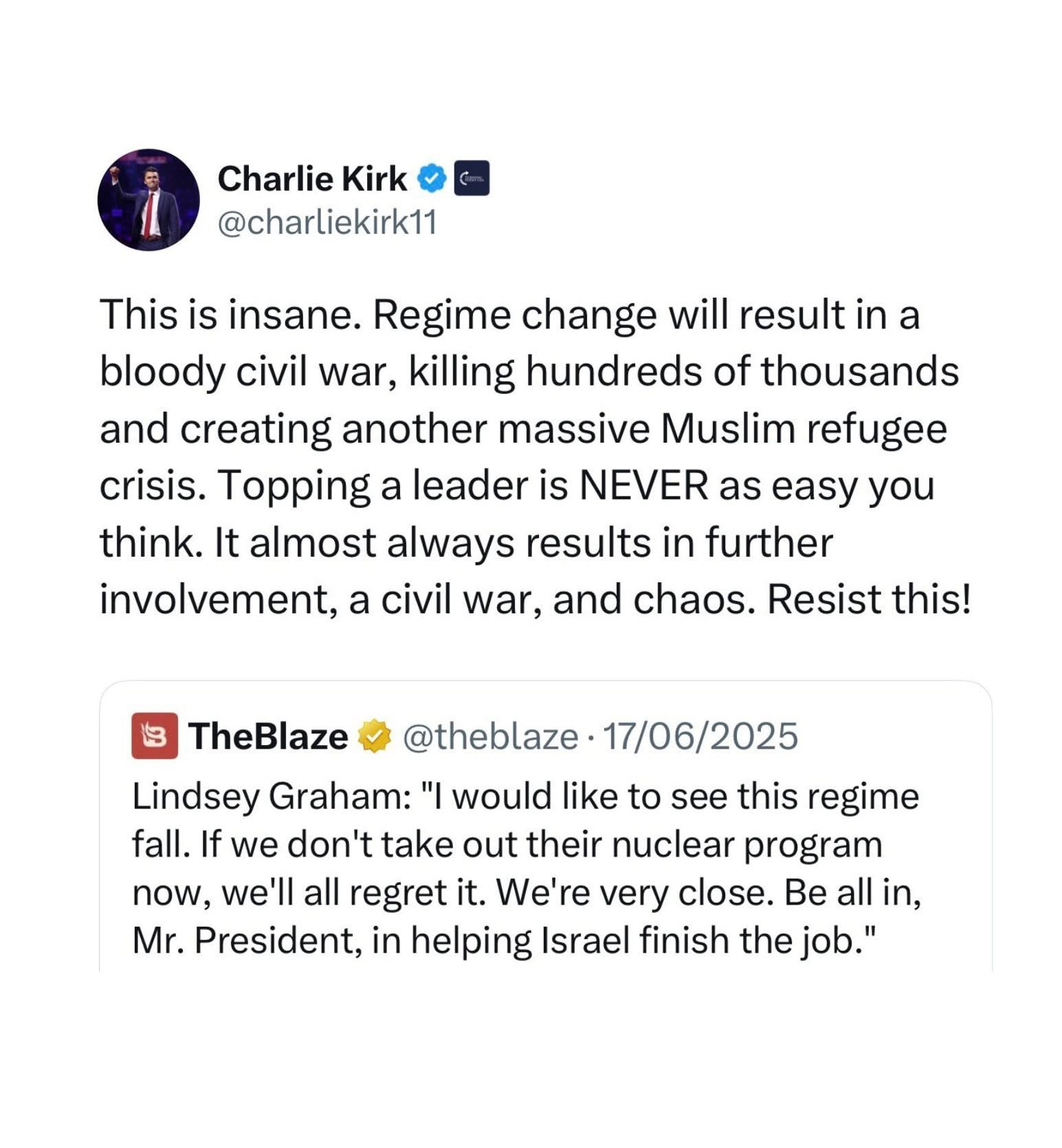Click "Mr. President" in the quoted text
The image size is (1062, 1148).
[x=245, y=940]
